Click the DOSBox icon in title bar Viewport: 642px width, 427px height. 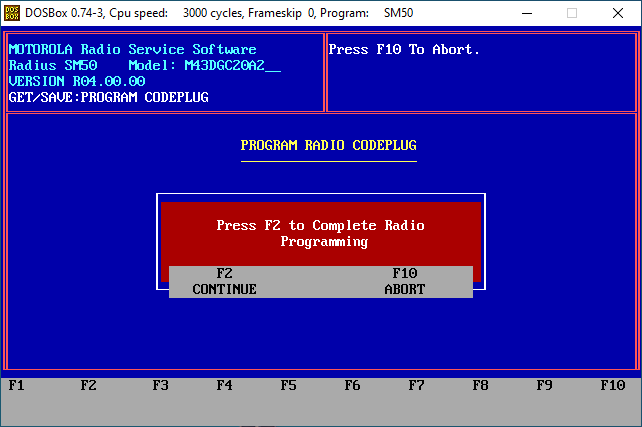click(x=12, y=13)
